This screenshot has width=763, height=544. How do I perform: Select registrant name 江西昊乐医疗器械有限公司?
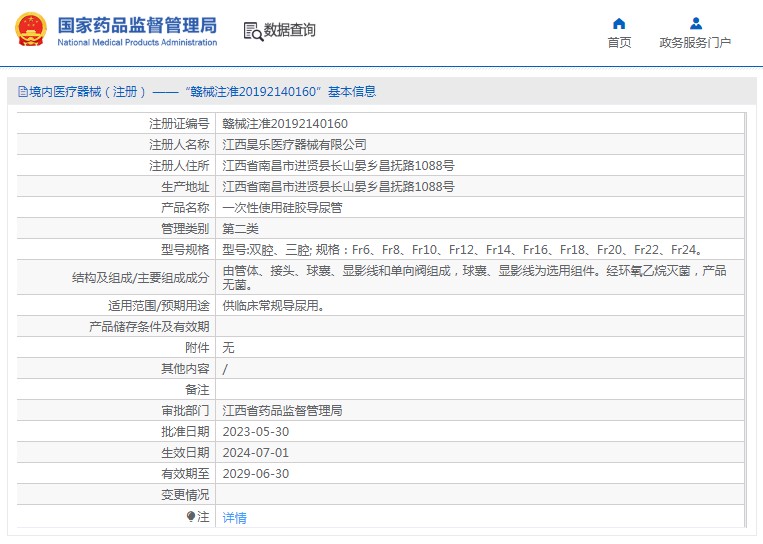point(294,145)
